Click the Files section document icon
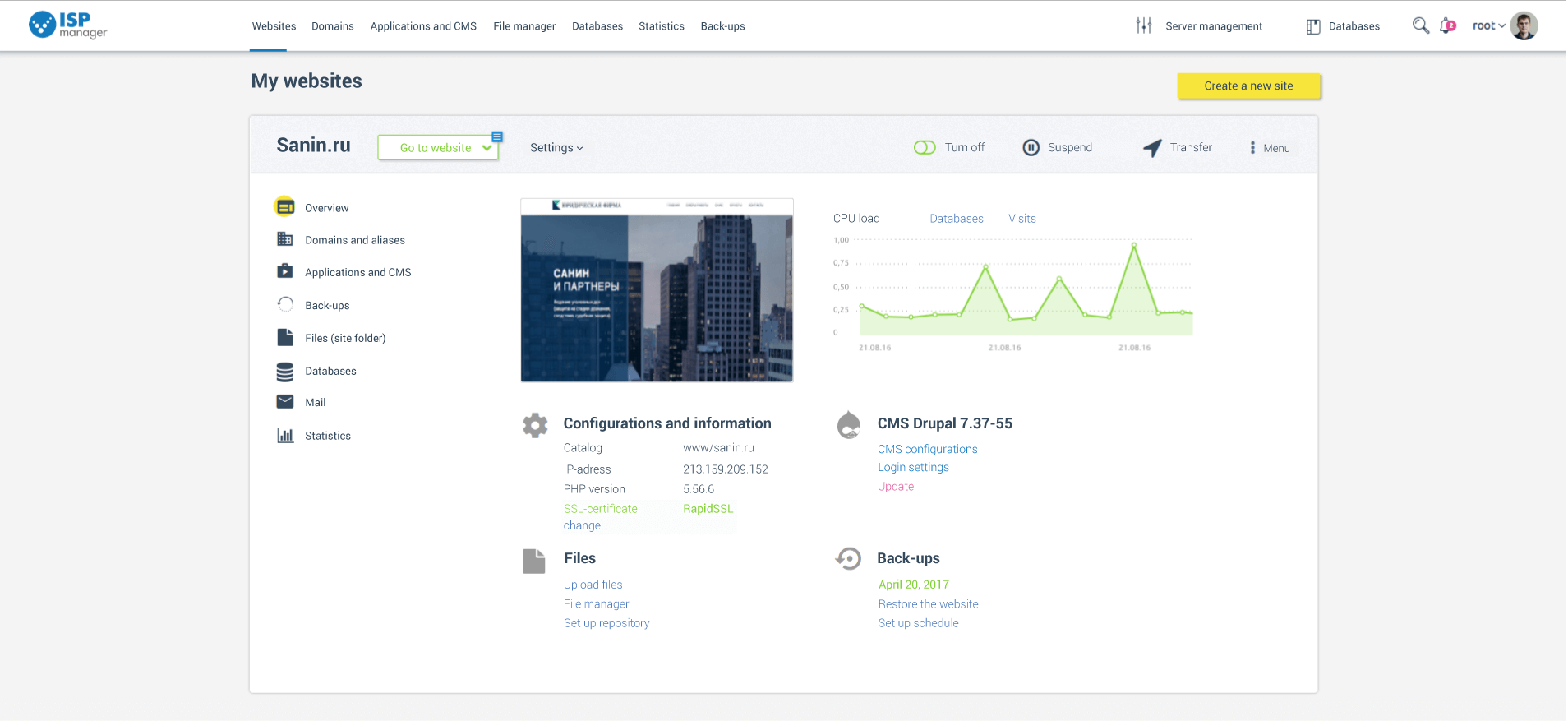The width and height of the screenshot is (1568, 721). pos(534,561)
